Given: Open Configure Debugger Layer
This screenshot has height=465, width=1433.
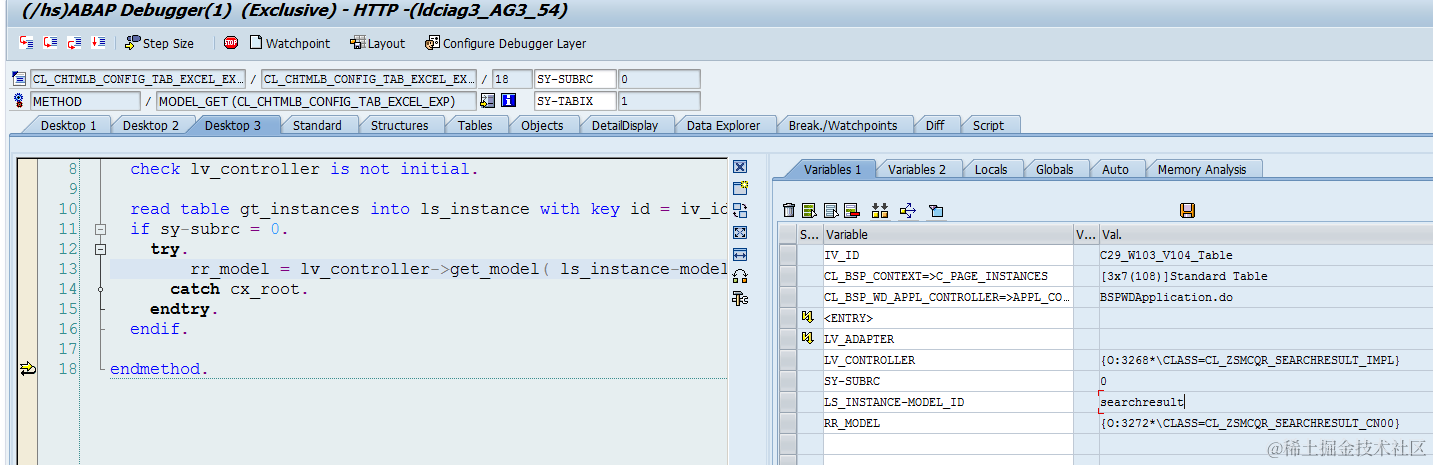Looking at the screenshot, I should [505, 43].
